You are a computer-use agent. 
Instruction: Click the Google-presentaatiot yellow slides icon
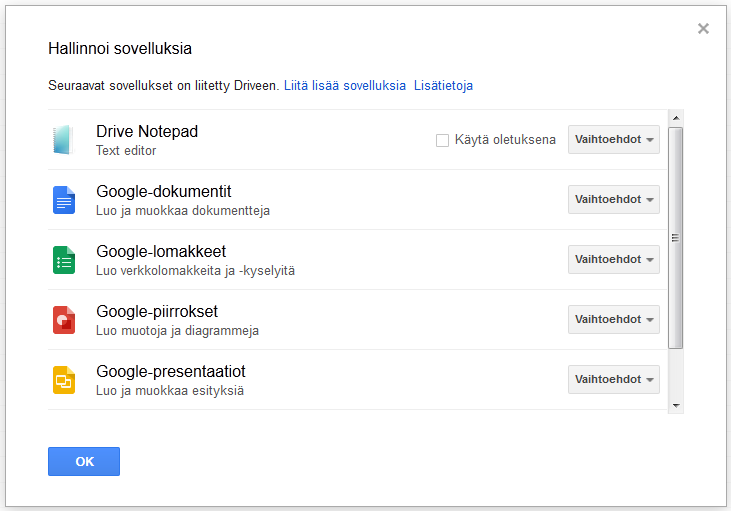pyautogui.click(x=64, y=380)
